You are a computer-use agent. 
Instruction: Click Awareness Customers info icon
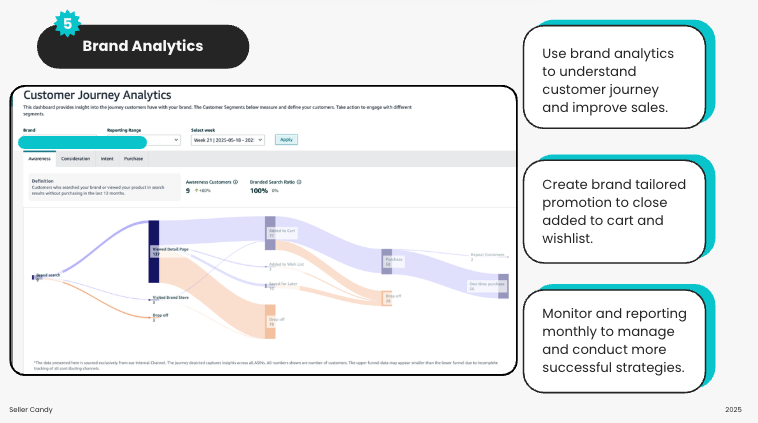(x=235, y=182)
